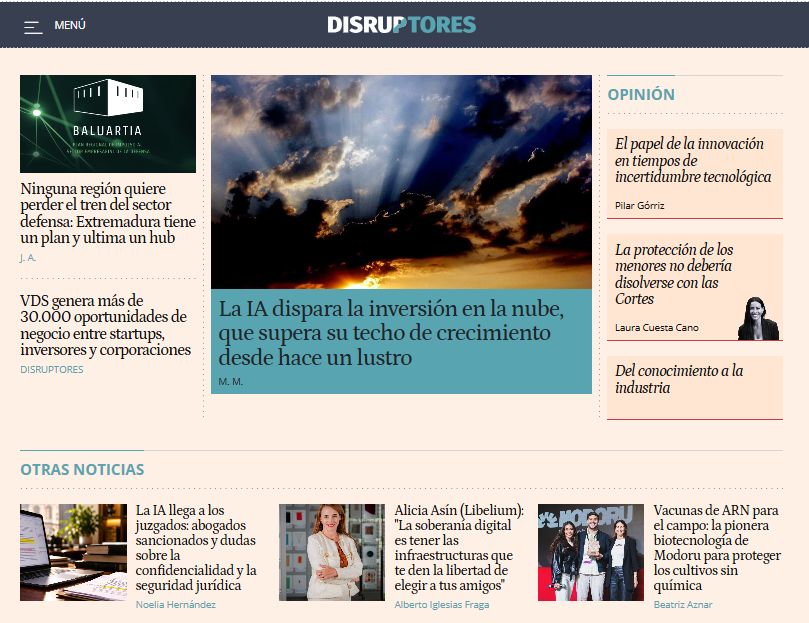Image resolution: width=809 pixels, height=623 pixels.
Task: Read Vacunas de ARN para el campo
Action: pos(717,548)
